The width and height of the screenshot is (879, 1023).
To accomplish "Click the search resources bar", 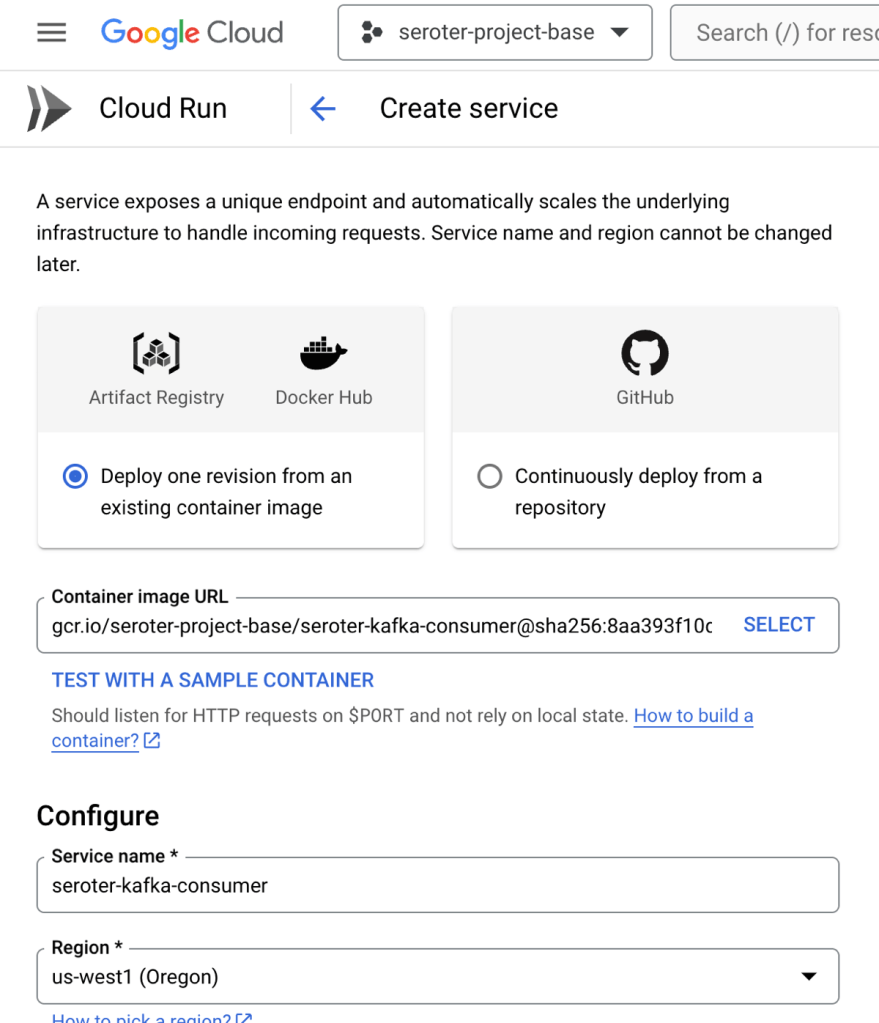I will tap(775, 33).
